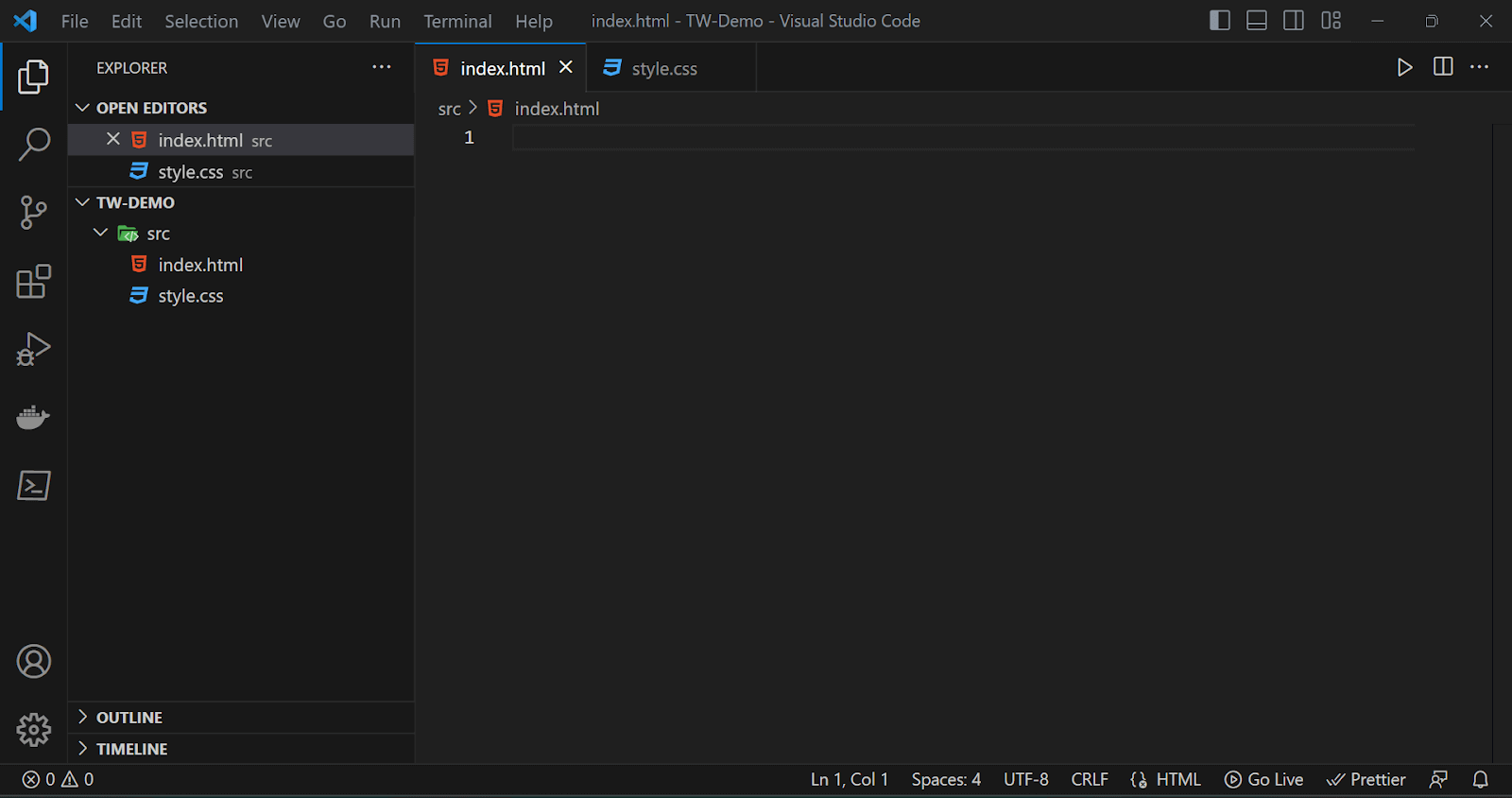Open the Help menu
Screen dimensions: 1512x798
534,21
